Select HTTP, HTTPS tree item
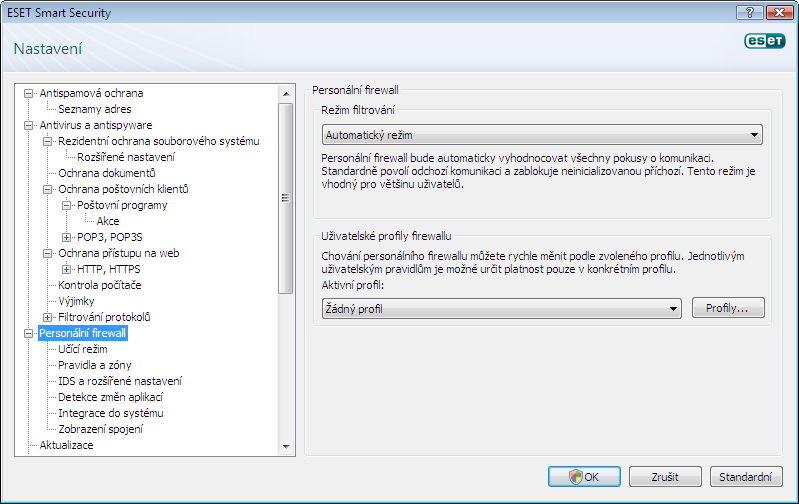799x504 pixels. pyautogui.click(x=109, y=270)
